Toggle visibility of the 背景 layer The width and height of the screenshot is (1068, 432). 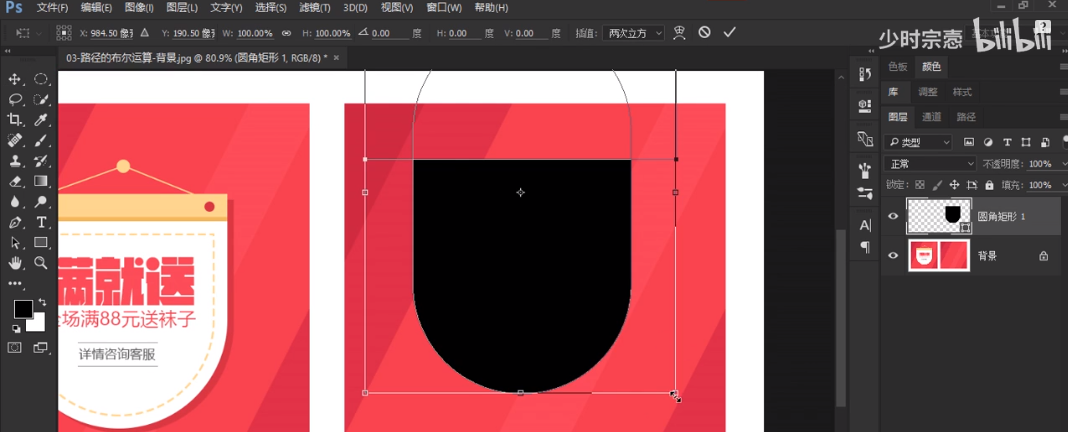coord(893,256)
